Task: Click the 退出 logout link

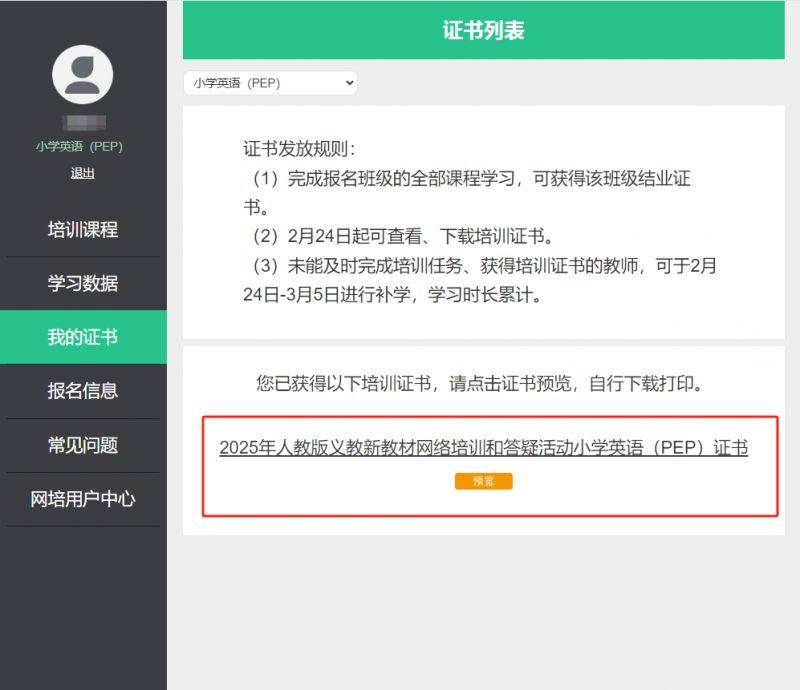Action: click(83, 173)
